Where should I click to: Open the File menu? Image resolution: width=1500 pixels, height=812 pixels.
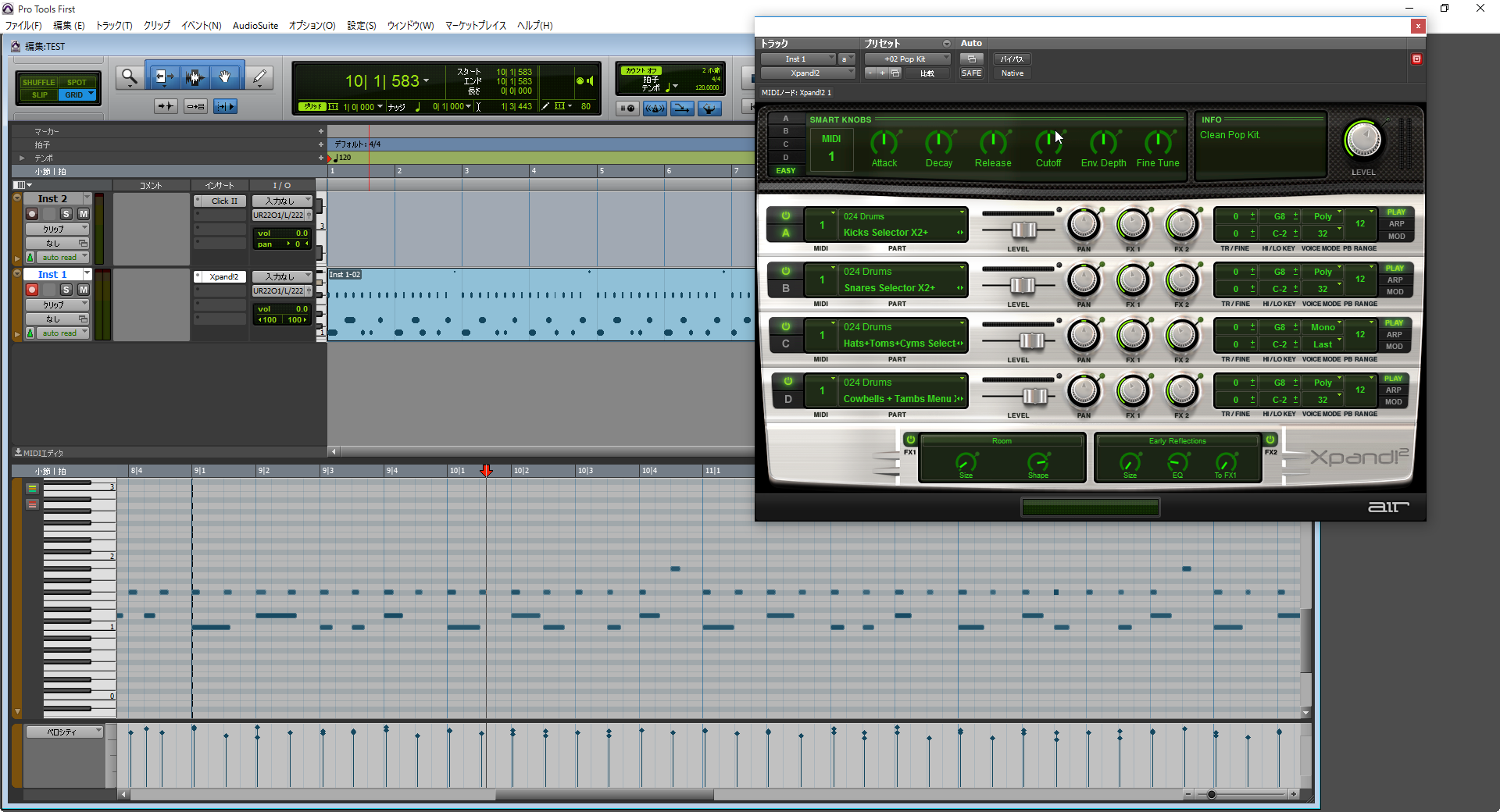pos(23,26)
